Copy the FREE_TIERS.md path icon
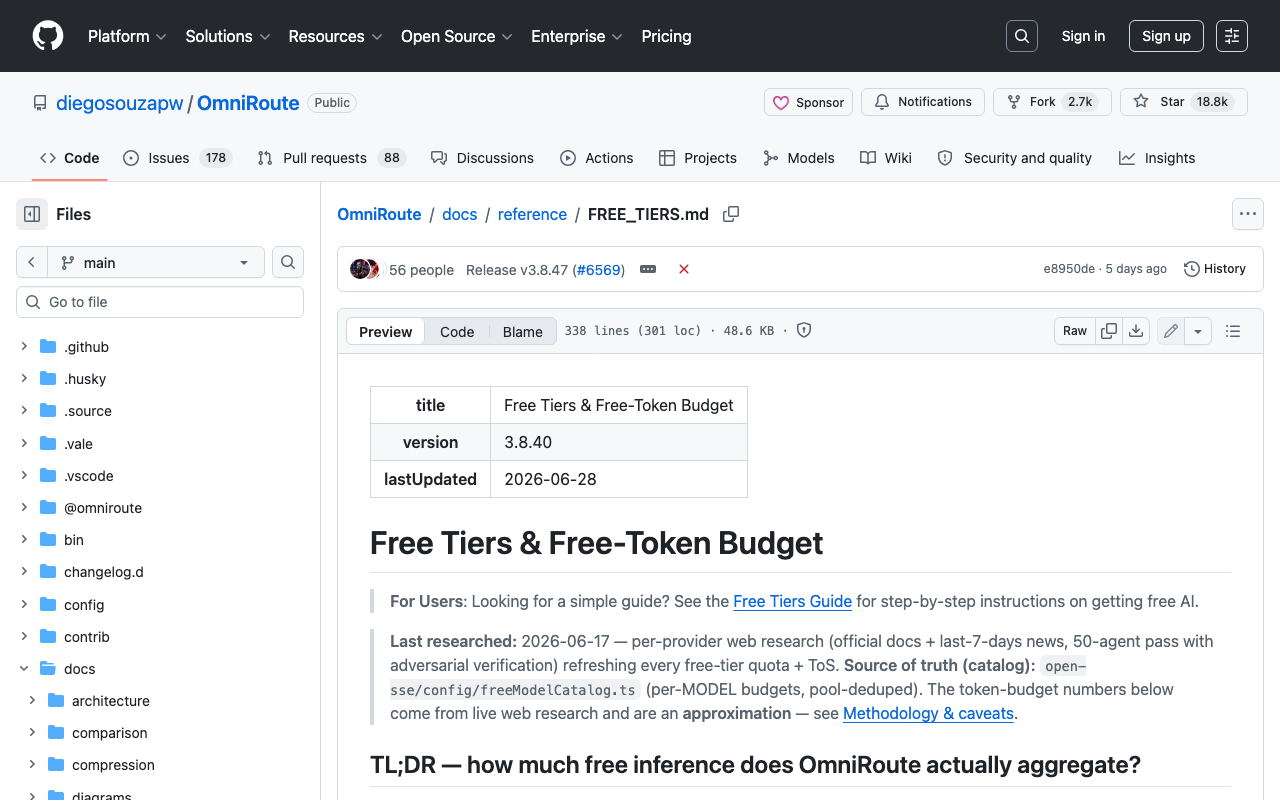Viewport: 1280px width, 800px height. pyautogui.click(x=731, y=214)
